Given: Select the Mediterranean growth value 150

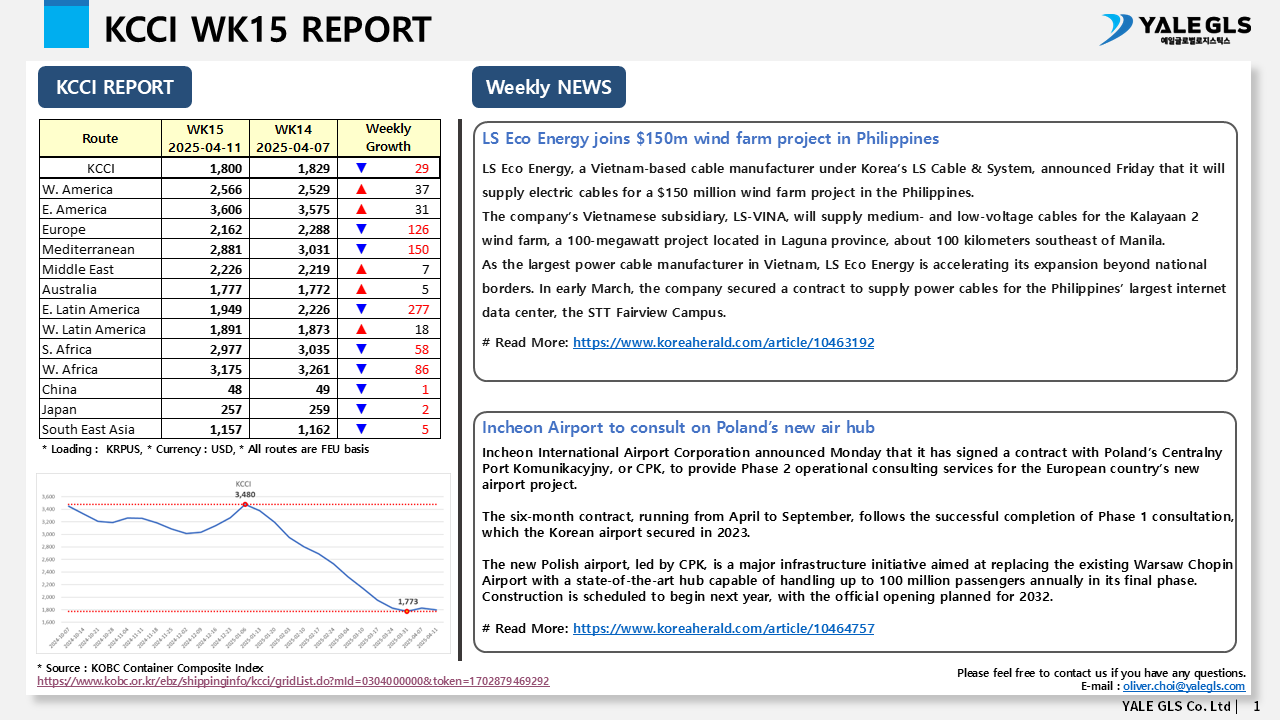Looking at the screenshot, I should click(418, 249).
